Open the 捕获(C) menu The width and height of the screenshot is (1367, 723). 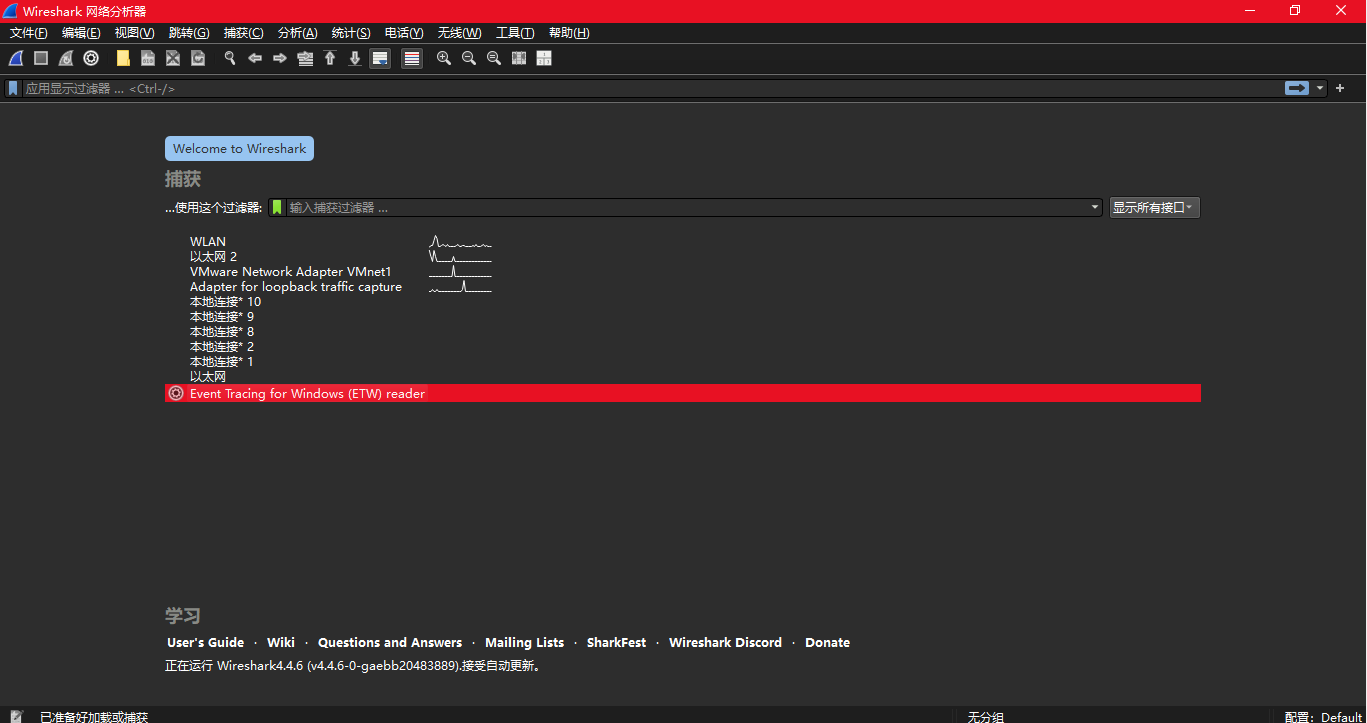click(243, 33)
